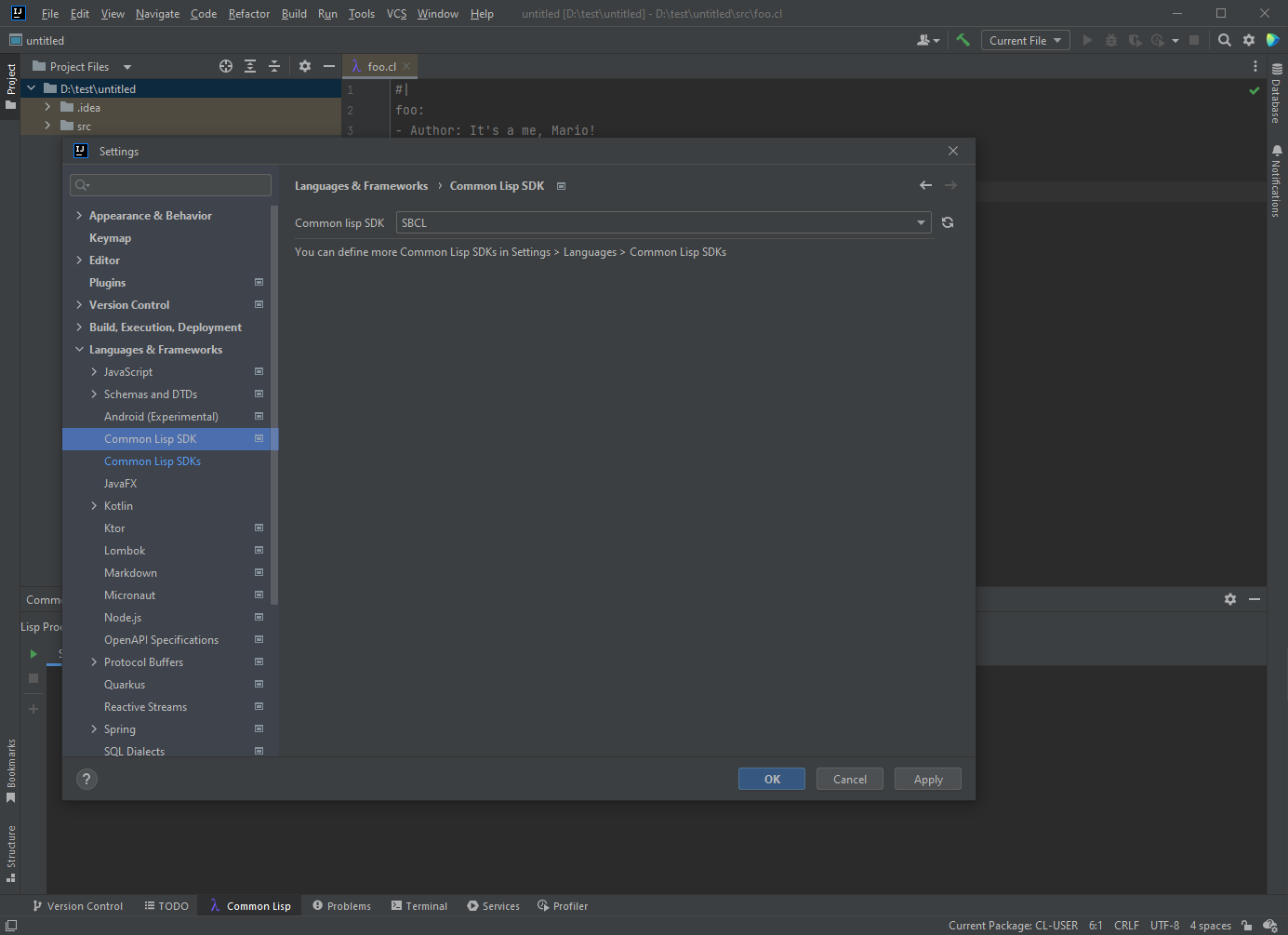The width and height of the screenshot is (1288, 935).
Task: Click the settings tree scrollbar
Action: point(274,405)
